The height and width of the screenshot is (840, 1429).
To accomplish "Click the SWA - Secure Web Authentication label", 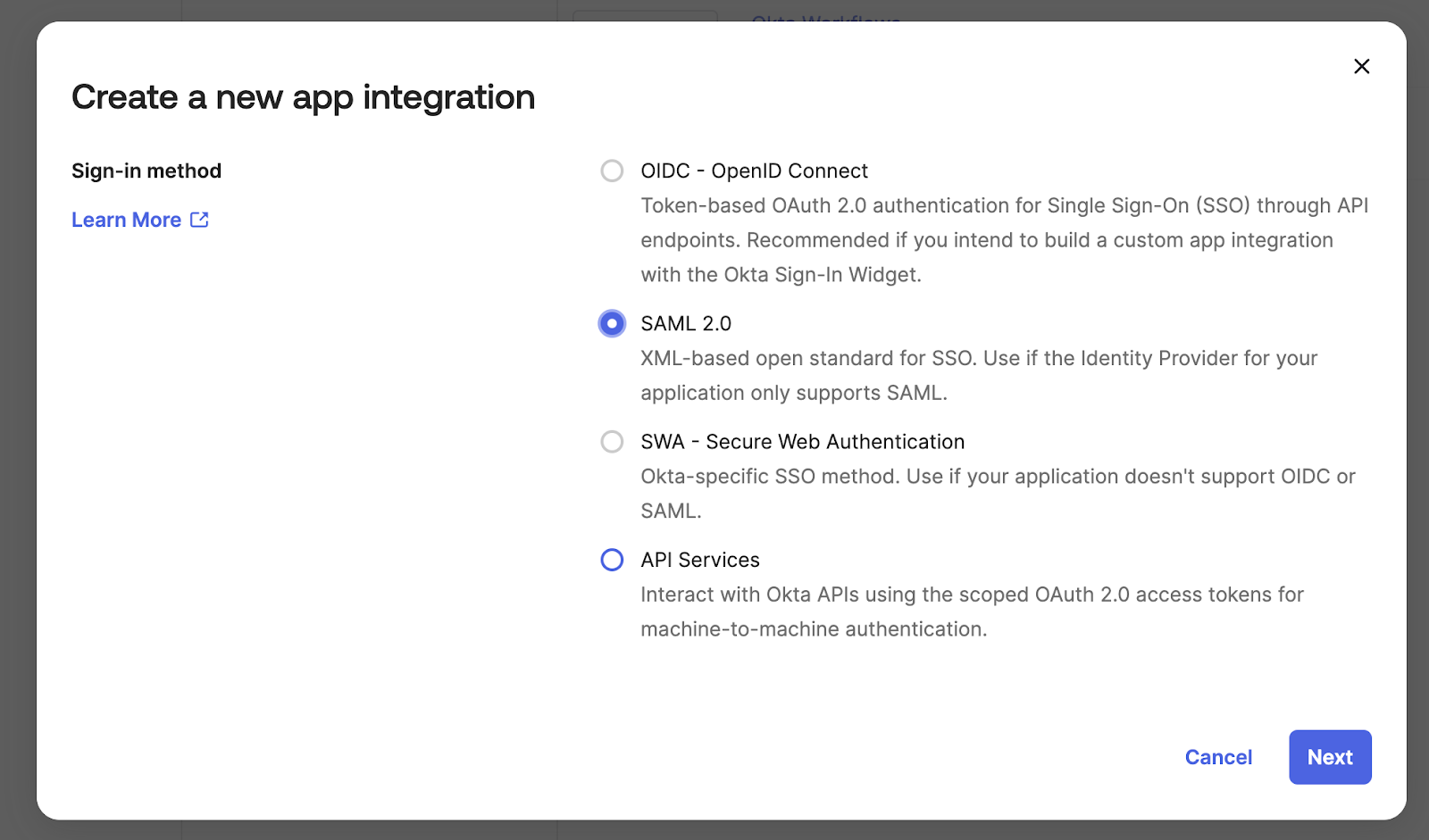I will 802,442.
